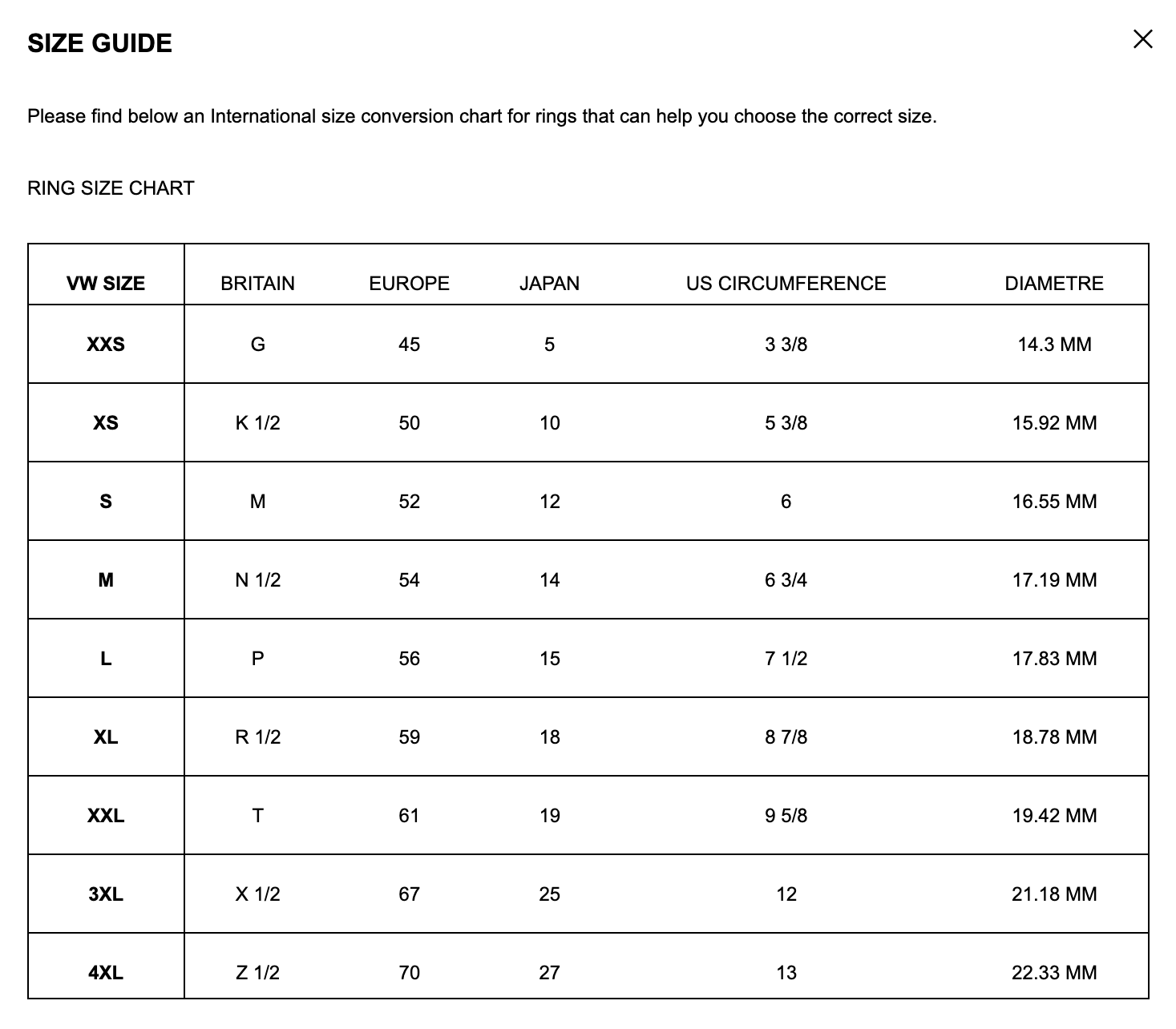Click the 4XL size row label
Screen dimensions: 1176x1029
(x=106, y=973)
